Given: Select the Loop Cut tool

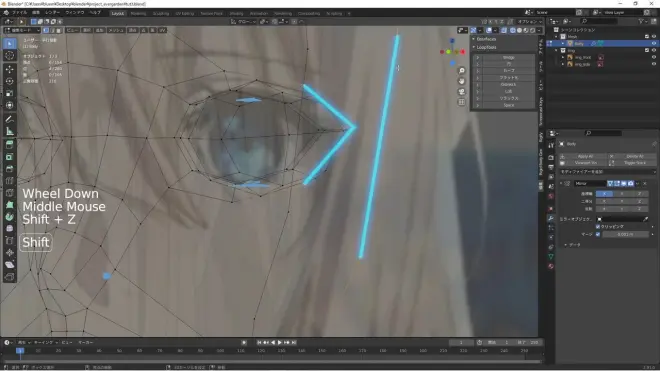Looking at the screenshot, I should [x=10, y=181].
